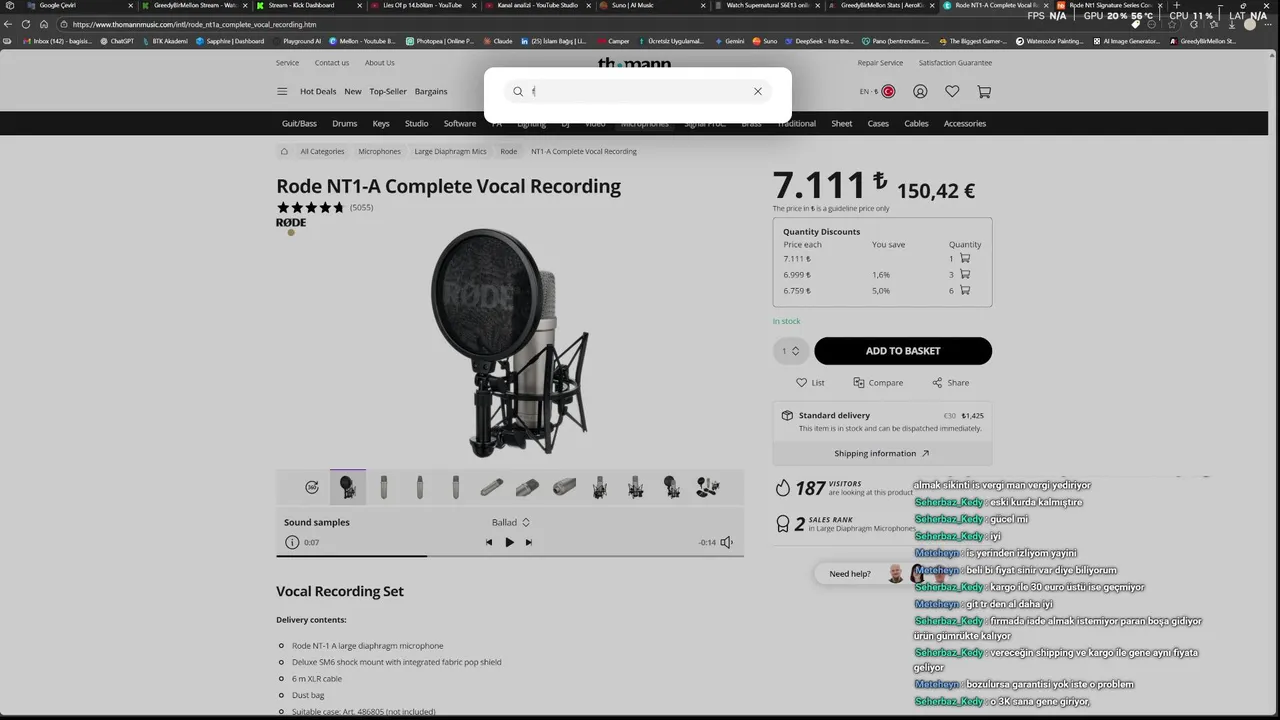The image size is (1280, 720).
Task: Open Cables category
Action: (916, 123)
